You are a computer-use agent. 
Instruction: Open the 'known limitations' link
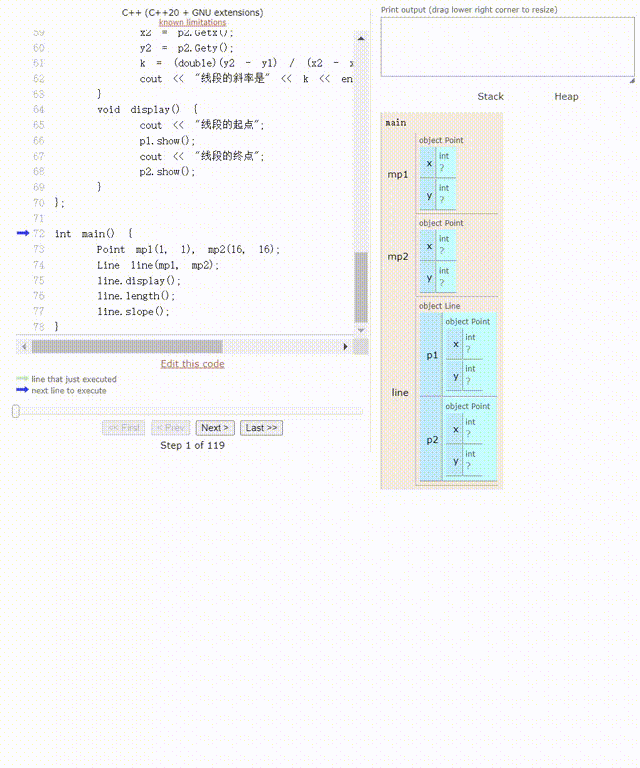pyautogui.click(x=192, y=22)
